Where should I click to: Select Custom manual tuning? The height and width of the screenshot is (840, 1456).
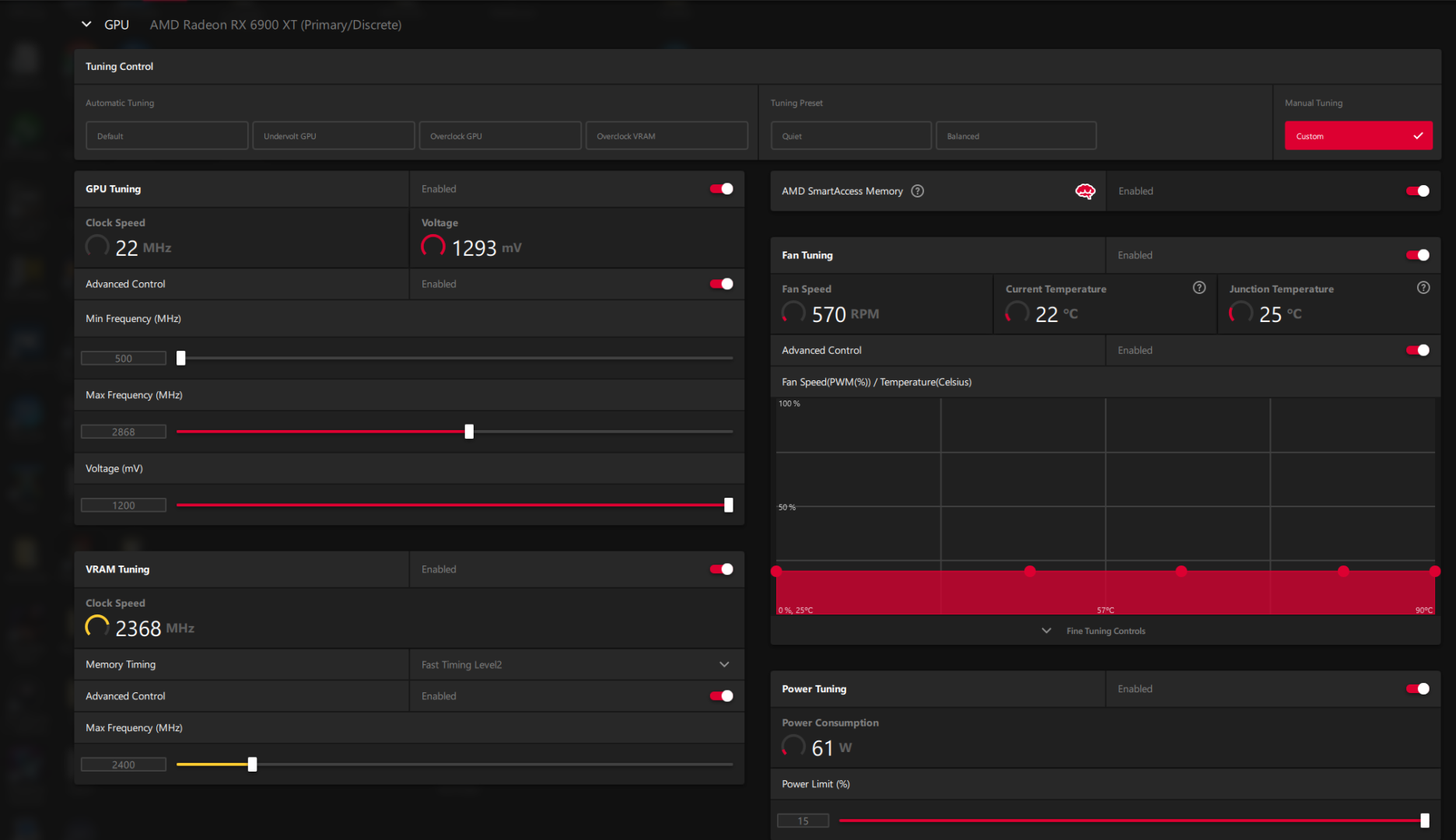coord(1358,136)
